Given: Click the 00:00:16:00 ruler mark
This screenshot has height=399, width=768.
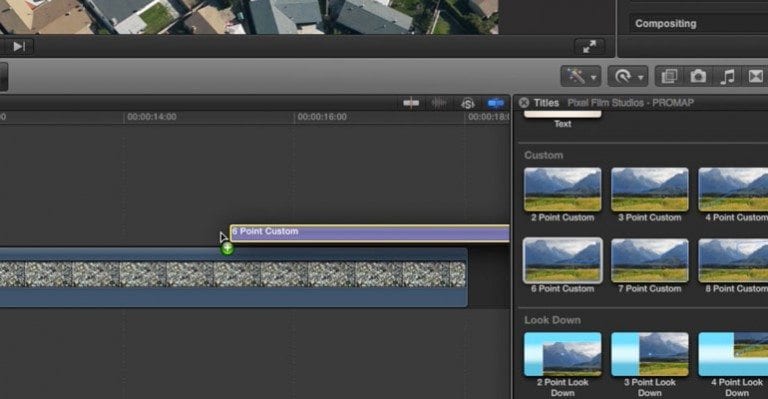Looking at the screenshot, I should click(322, 117).
